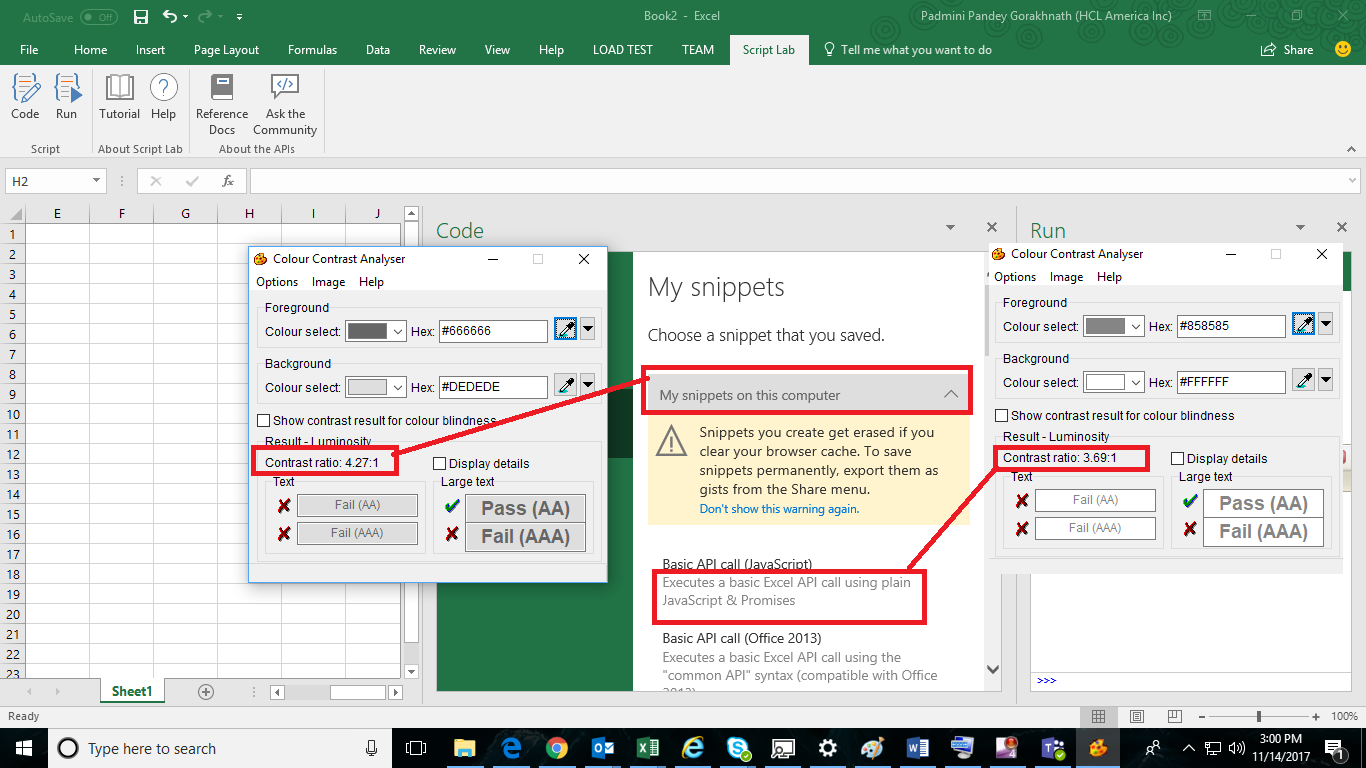The height and width of the screenshot is (768, 1366).
Task: Open Google Chrome from the taskbar
Action: (x=557, y=747)
